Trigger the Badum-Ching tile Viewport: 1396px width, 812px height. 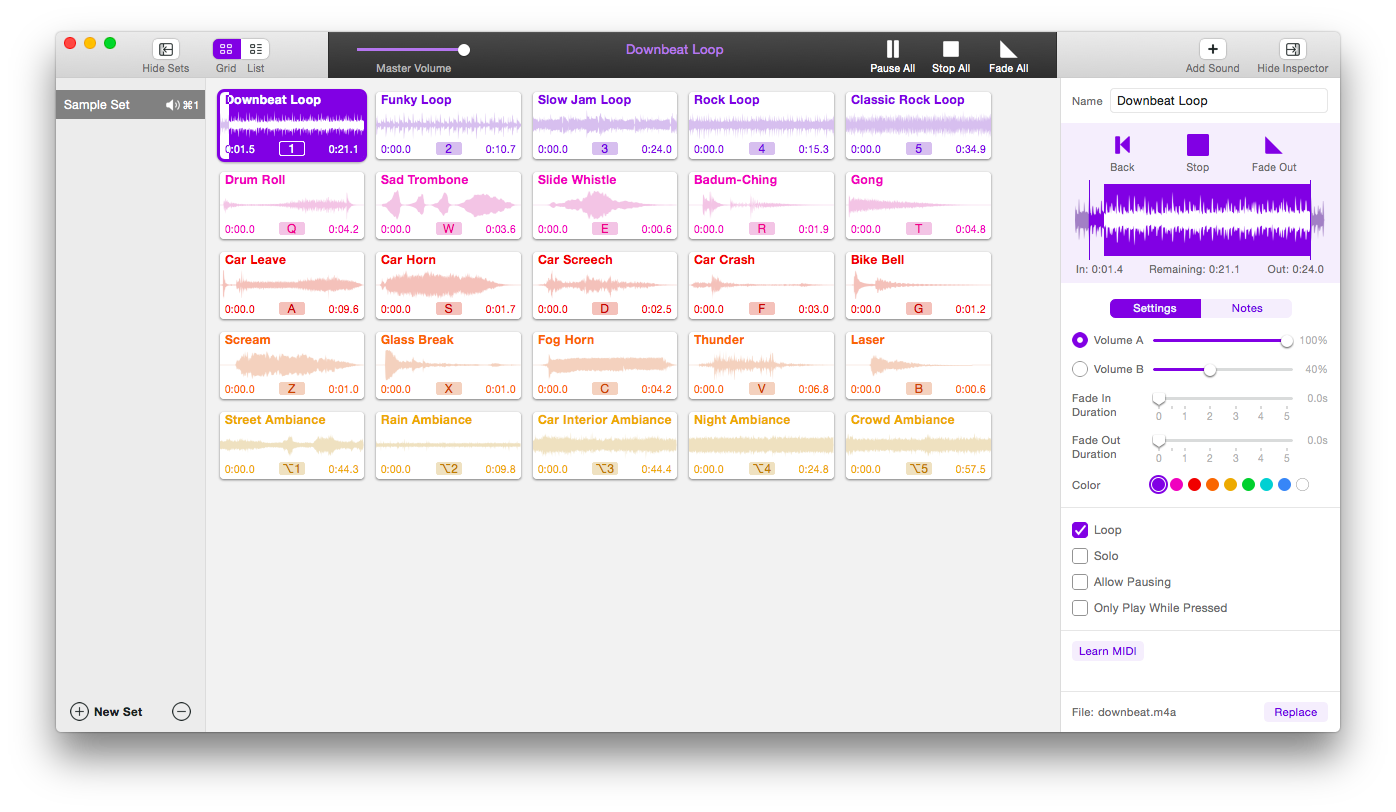tap(761, 205)
